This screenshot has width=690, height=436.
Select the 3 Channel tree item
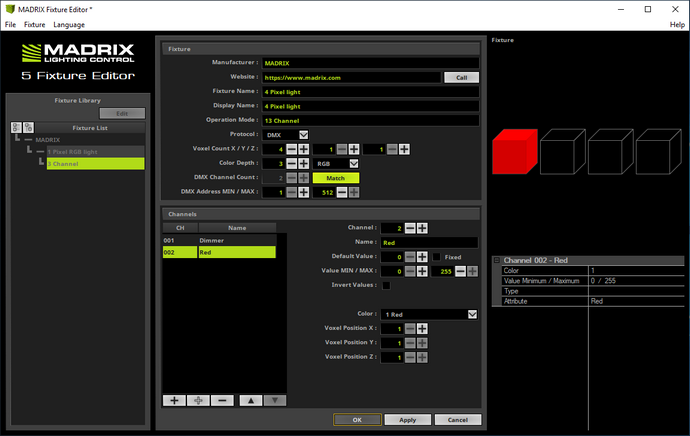(x=95, y=164)
